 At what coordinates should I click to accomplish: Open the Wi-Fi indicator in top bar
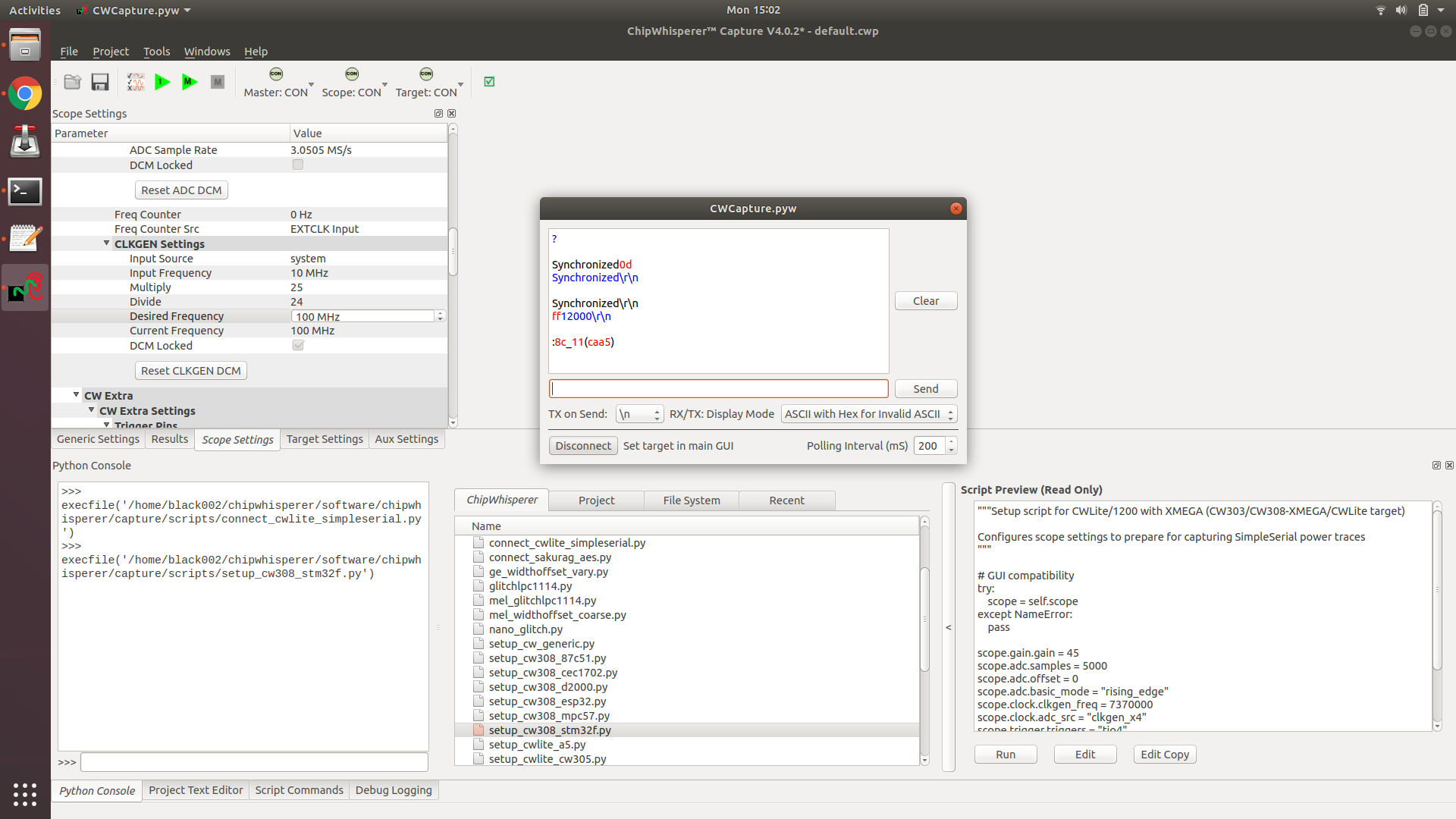tap(1380, 10)
